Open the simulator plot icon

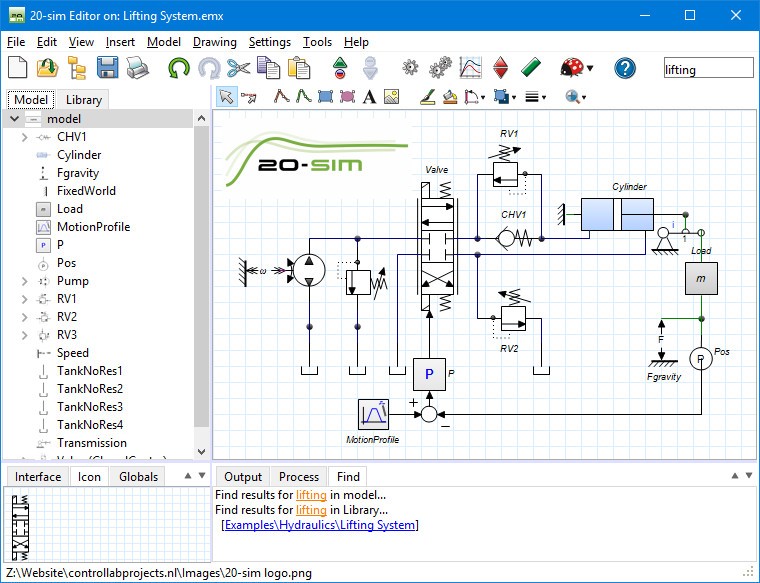471,68
